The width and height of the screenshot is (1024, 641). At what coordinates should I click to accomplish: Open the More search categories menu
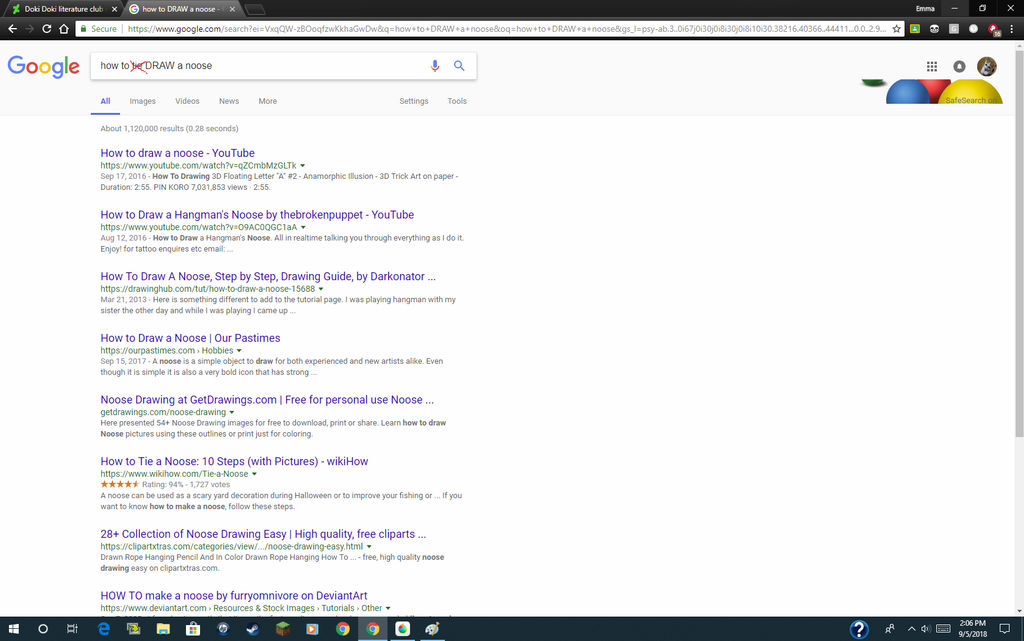click(x=267, y=101)
